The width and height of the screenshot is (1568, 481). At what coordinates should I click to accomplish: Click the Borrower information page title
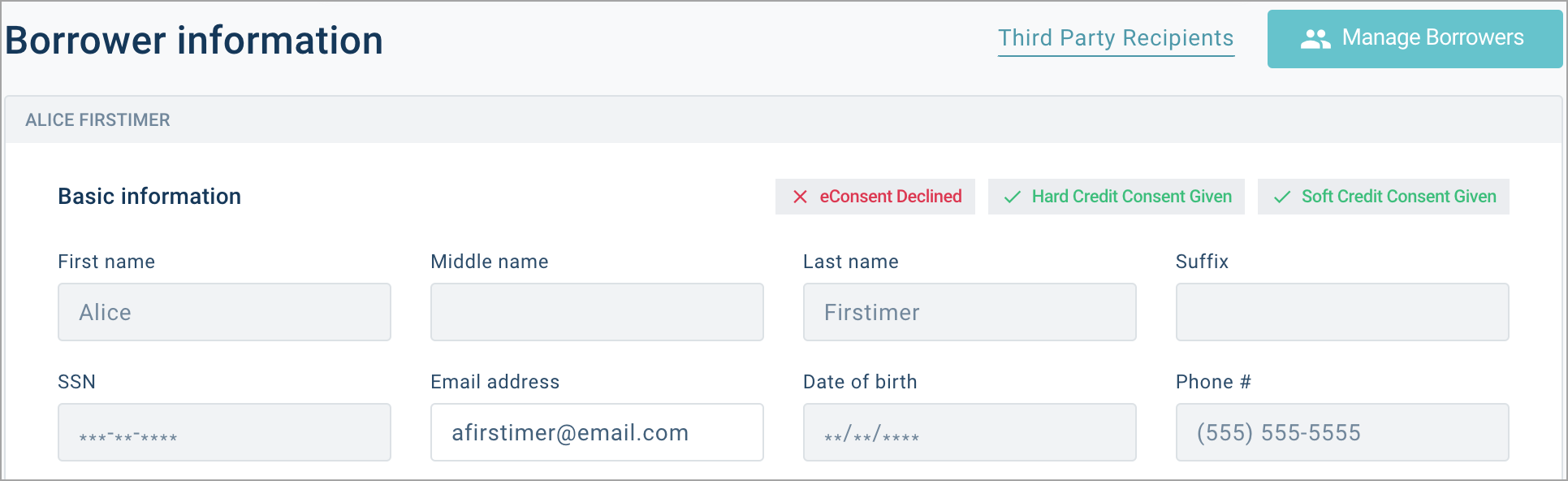pyautogui.click(x=194, y=41)
